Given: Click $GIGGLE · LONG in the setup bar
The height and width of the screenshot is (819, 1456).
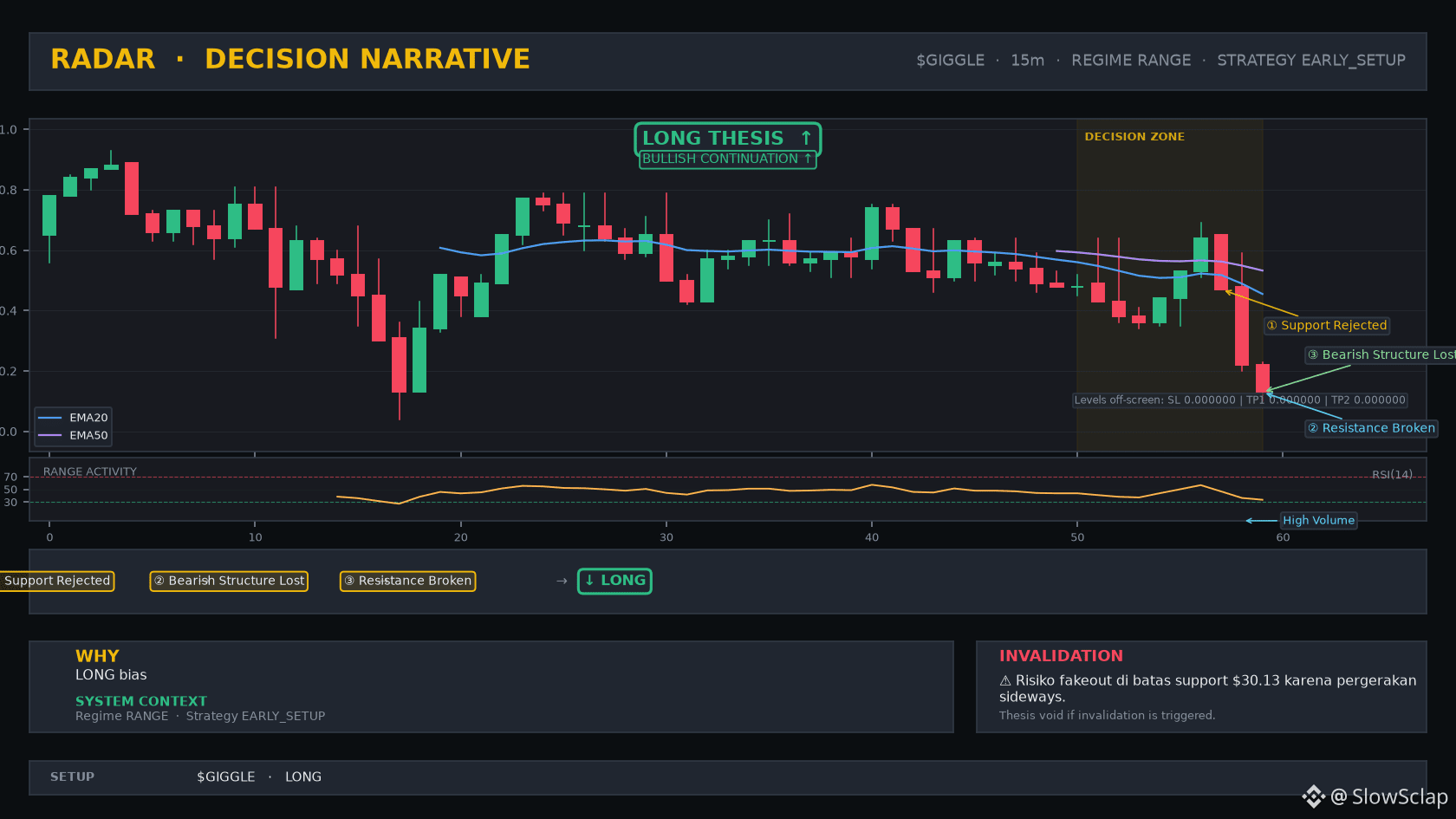Looking at the screenshot, I should pos(259,777).
